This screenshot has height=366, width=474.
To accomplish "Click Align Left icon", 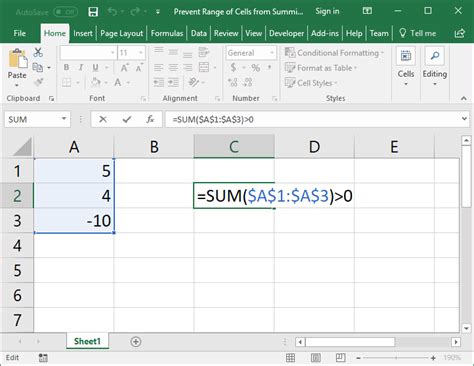I will point(159,68).
